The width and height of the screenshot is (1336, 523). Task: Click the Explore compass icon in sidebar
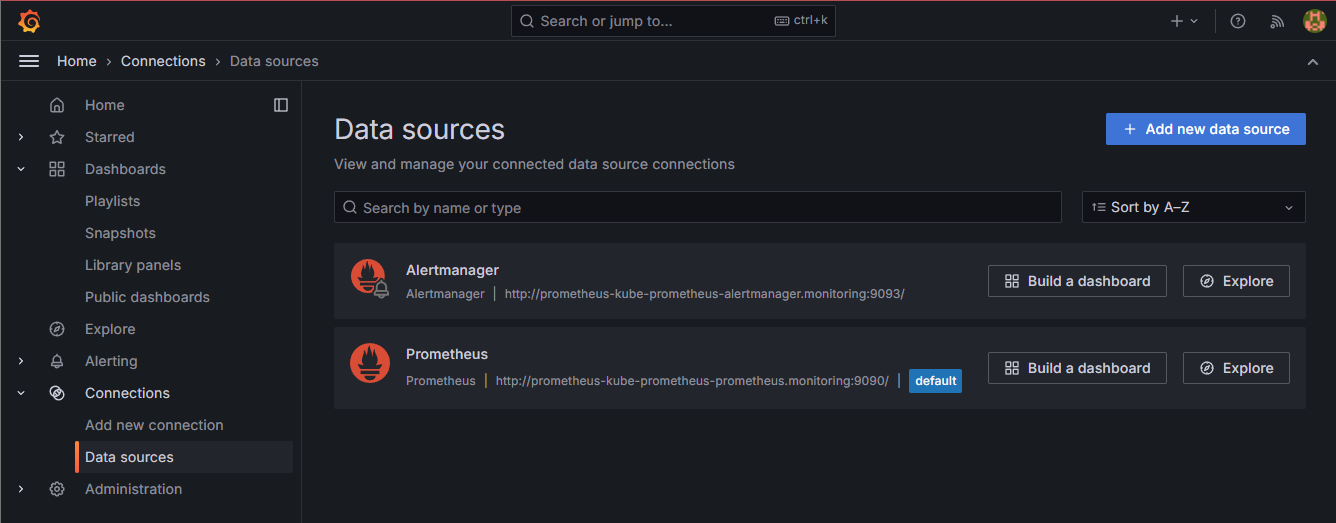click(x=57, y=329)
